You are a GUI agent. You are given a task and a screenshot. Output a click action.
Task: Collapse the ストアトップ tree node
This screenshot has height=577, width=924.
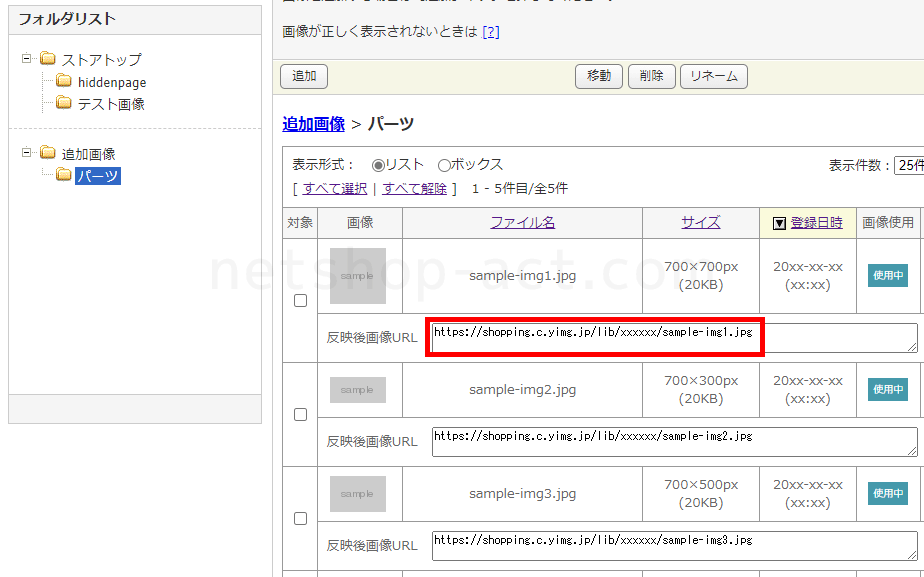tap(27, 59)
